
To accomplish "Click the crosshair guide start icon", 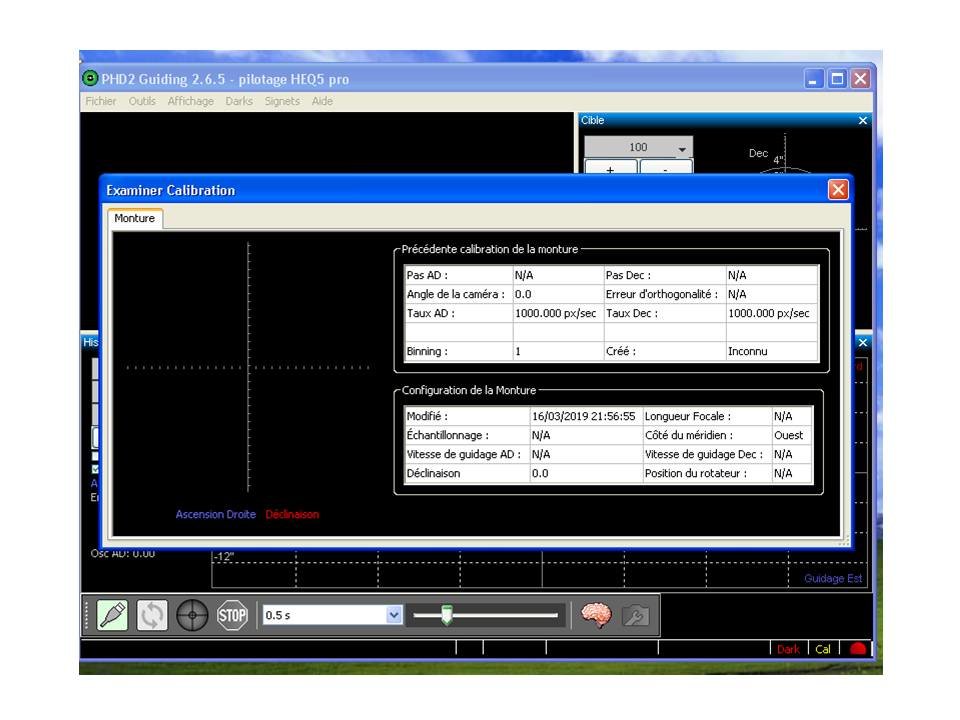I will click(192, 615).
